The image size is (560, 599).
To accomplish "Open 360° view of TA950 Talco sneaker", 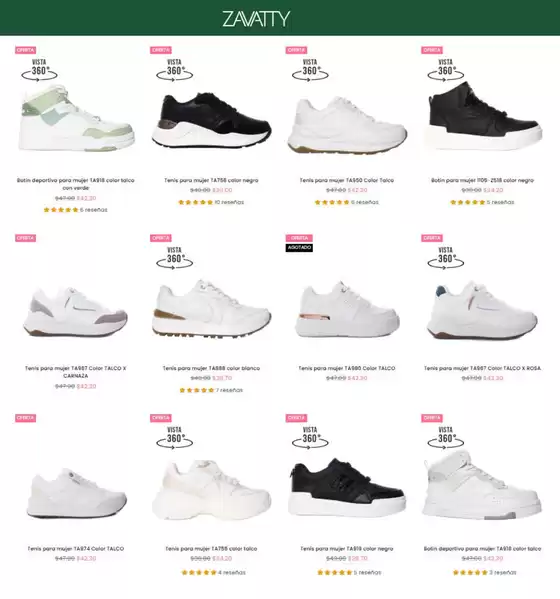I will 310,70.
